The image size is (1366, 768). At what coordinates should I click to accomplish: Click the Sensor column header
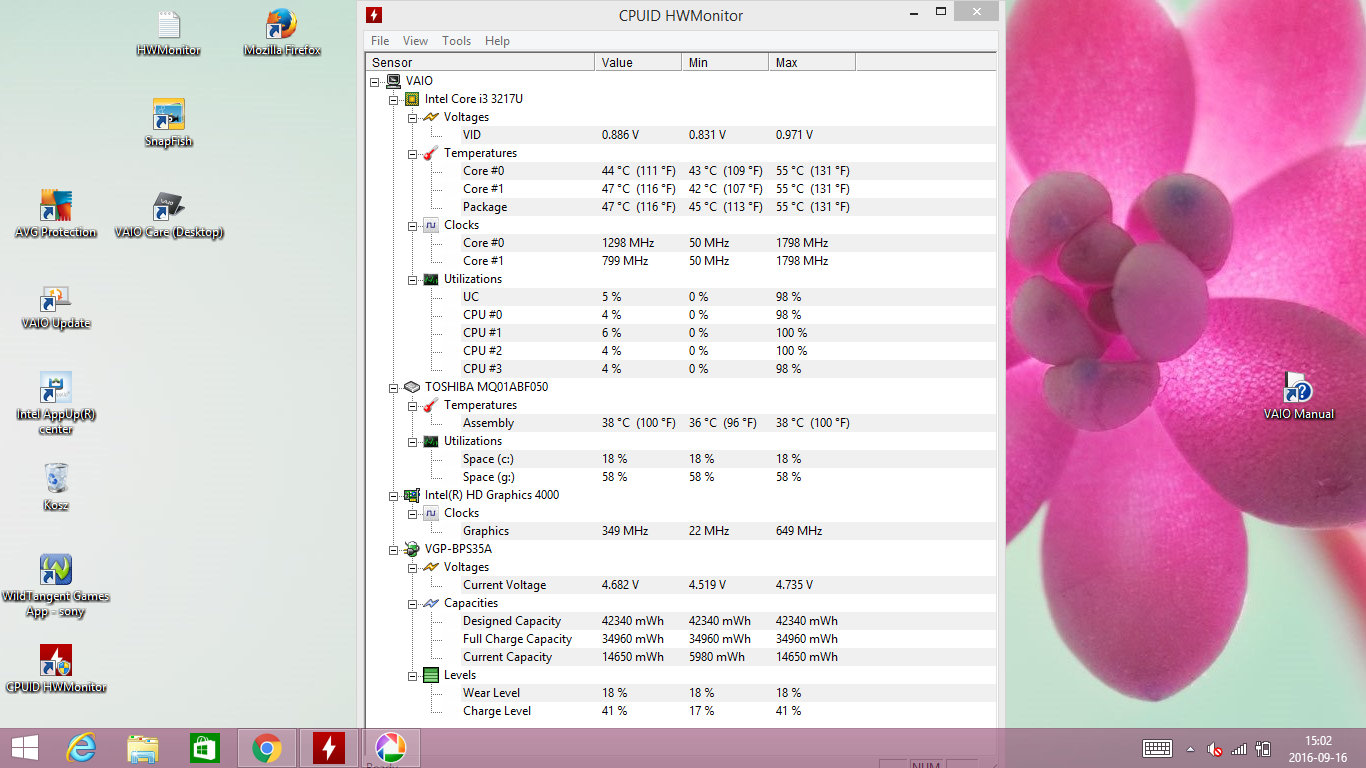480,62
